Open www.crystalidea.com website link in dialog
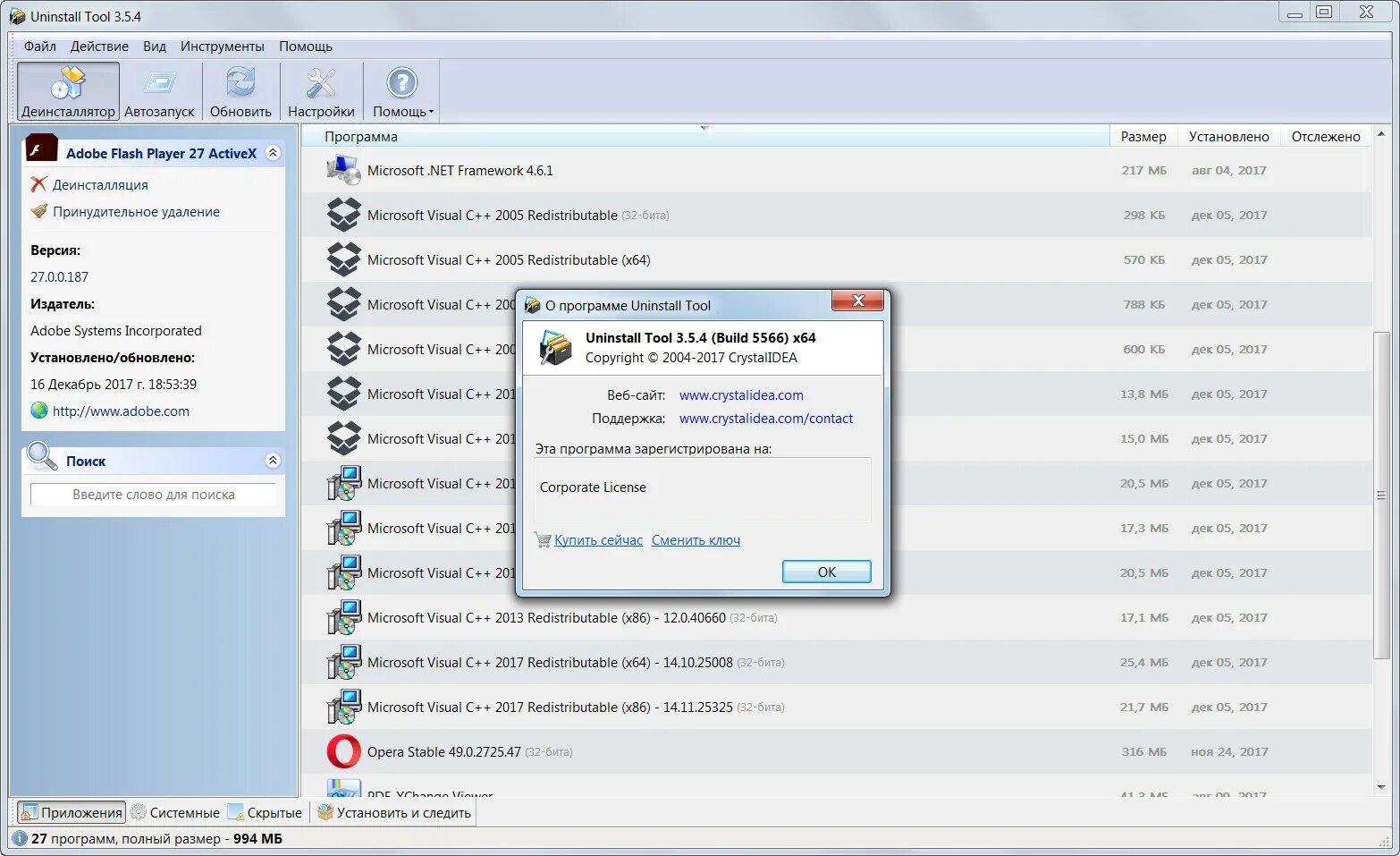Viewport: 1400px width, 856px height. click(x=741, y=395)
